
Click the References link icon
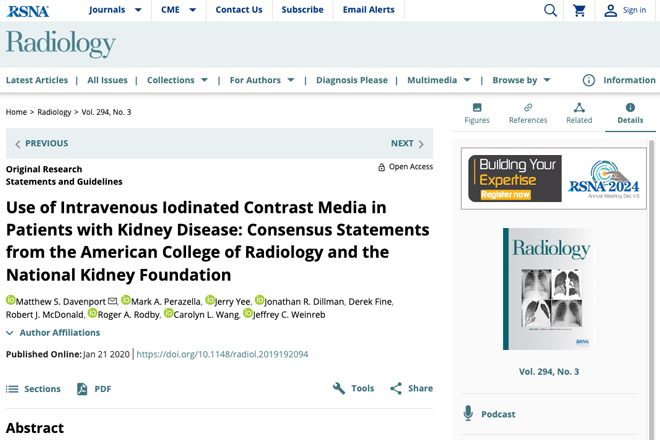coord(528,107)
